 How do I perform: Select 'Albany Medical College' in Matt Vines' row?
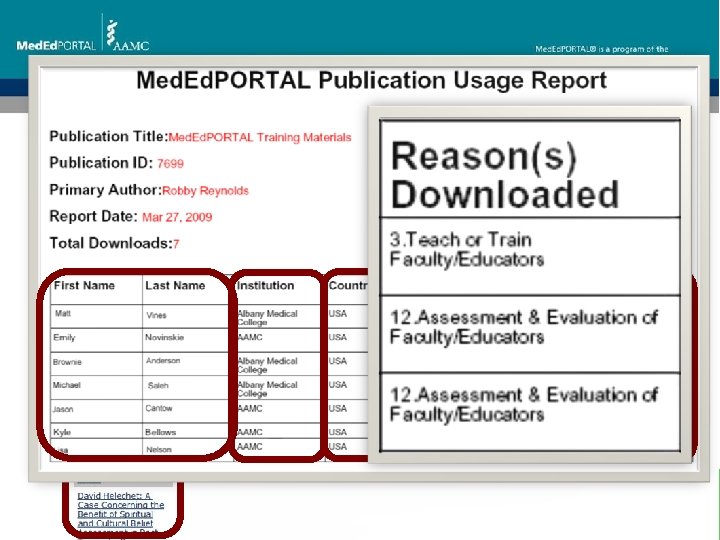coord(267,318)
